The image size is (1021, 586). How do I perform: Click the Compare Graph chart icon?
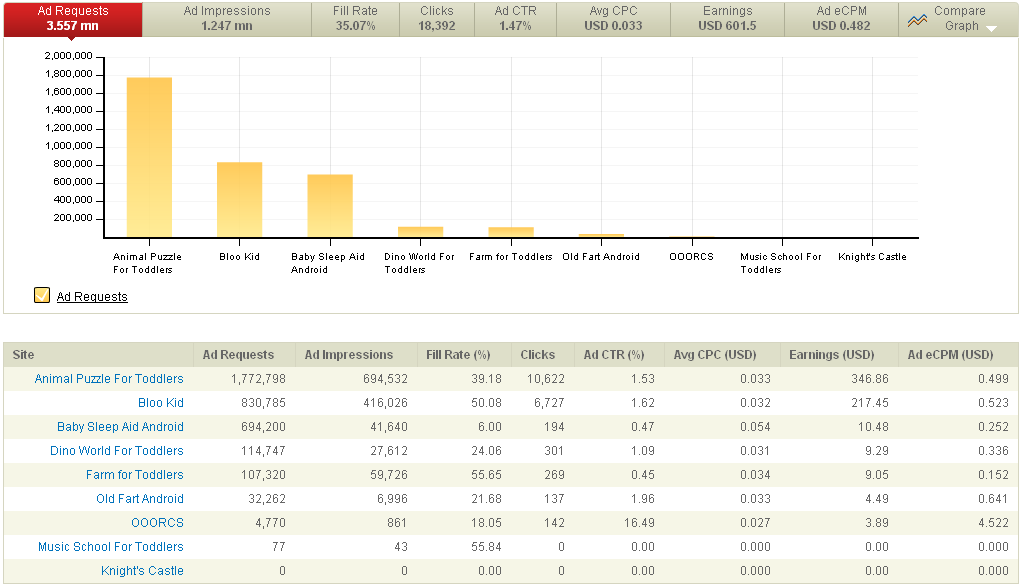(917, 19)
